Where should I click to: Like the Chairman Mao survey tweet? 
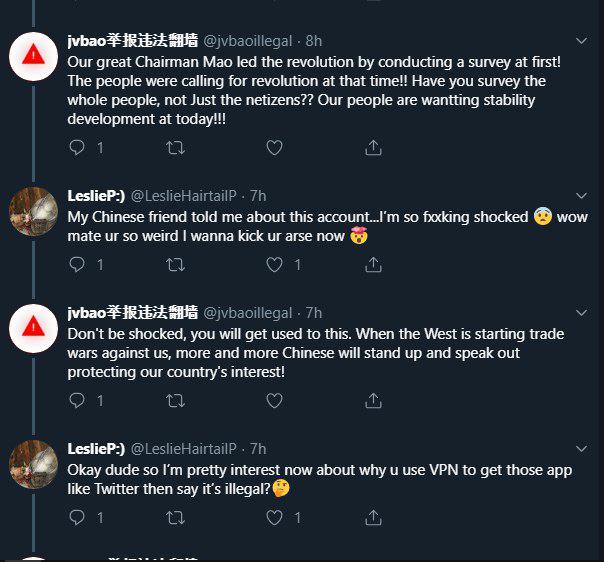click(x=274, y=148)
